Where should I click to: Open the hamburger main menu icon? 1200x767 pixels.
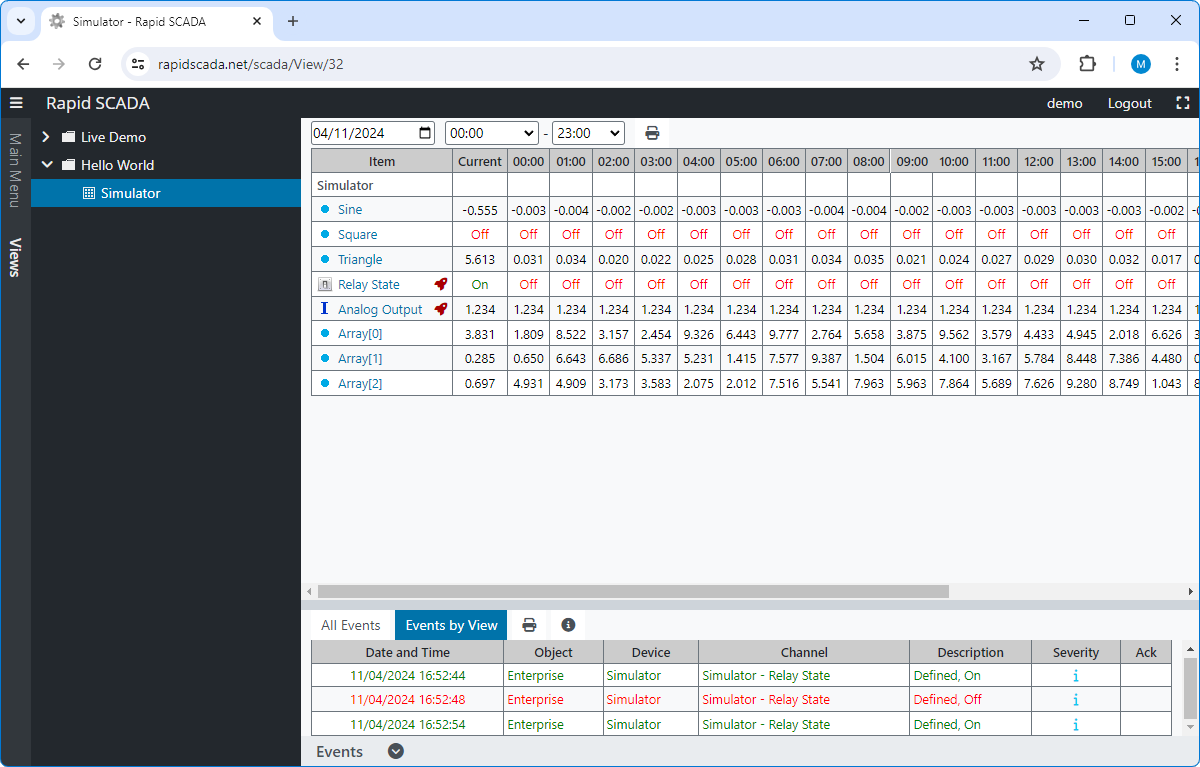[x=16, y=103]
